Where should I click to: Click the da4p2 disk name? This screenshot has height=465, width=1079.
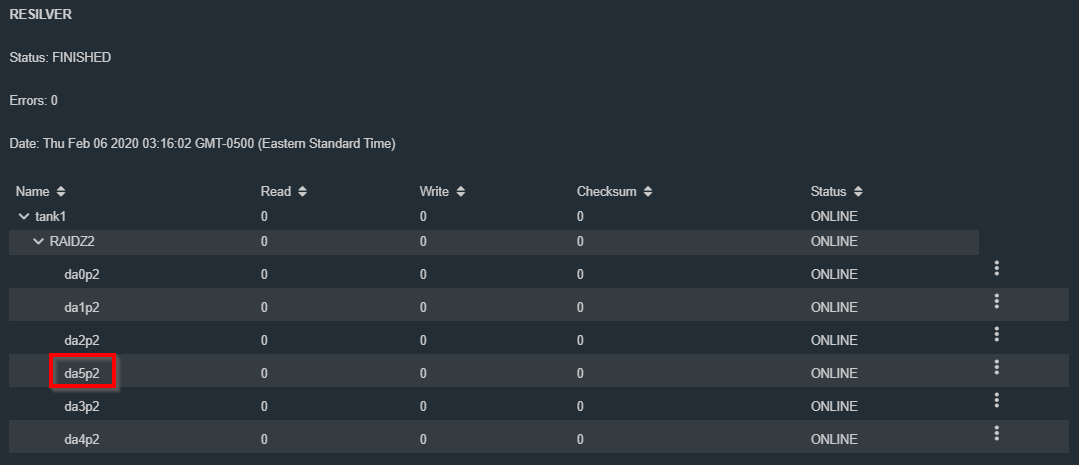click(82, 440)
